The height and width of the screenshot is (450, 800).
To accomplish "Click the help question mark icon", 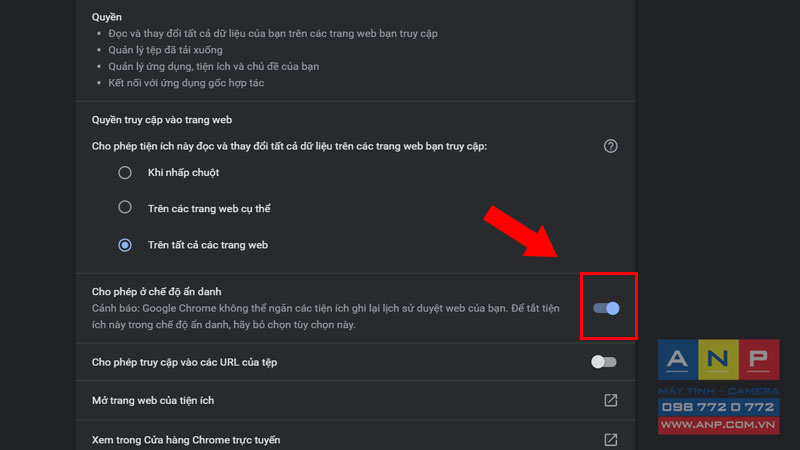I will 610,146.
